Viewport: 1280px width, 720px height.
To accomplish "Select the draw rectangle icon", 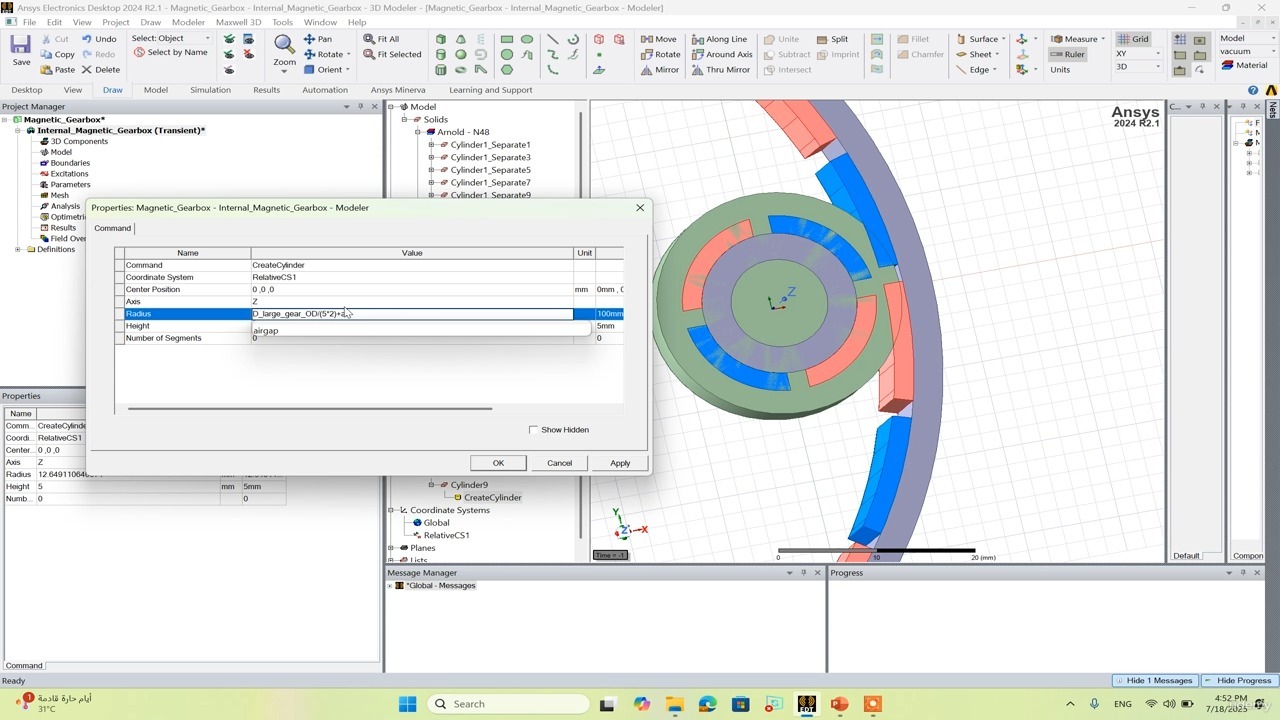I will 507,39.
